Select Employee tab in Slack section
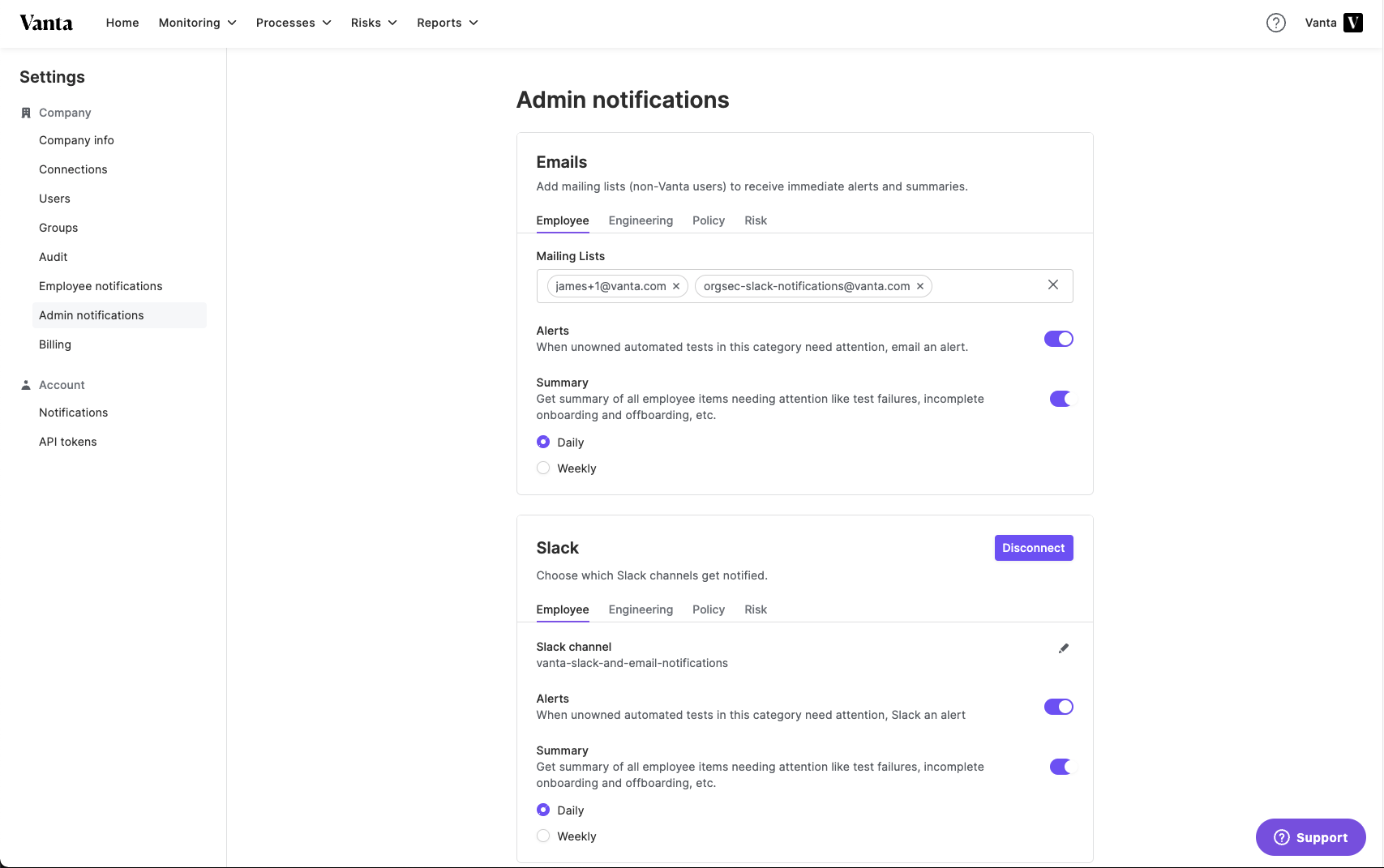 [563, 609]
